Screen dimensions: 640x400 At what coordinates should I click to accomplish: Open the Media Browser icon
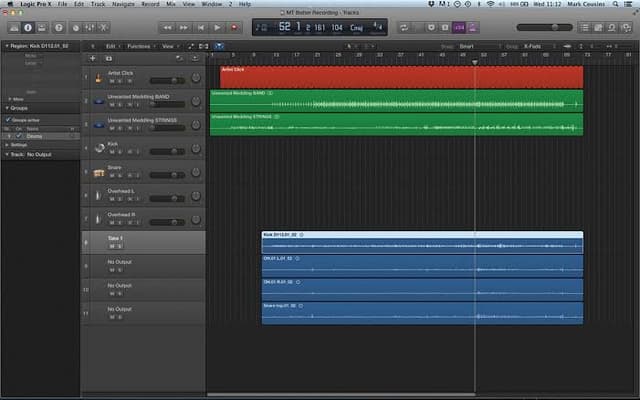(625, 28)
